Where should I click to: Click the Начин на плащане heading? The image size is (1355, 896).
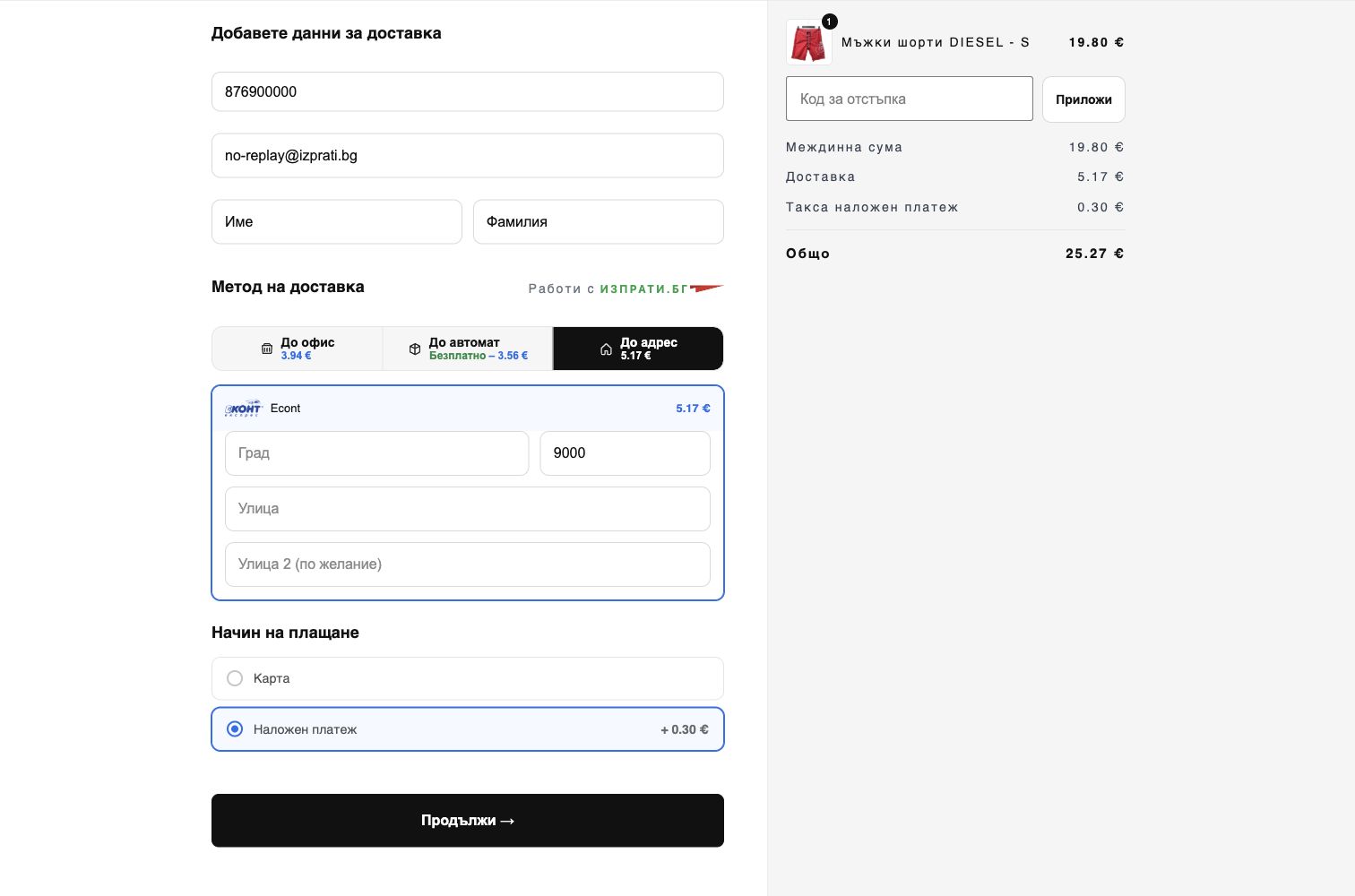point(285,633)
